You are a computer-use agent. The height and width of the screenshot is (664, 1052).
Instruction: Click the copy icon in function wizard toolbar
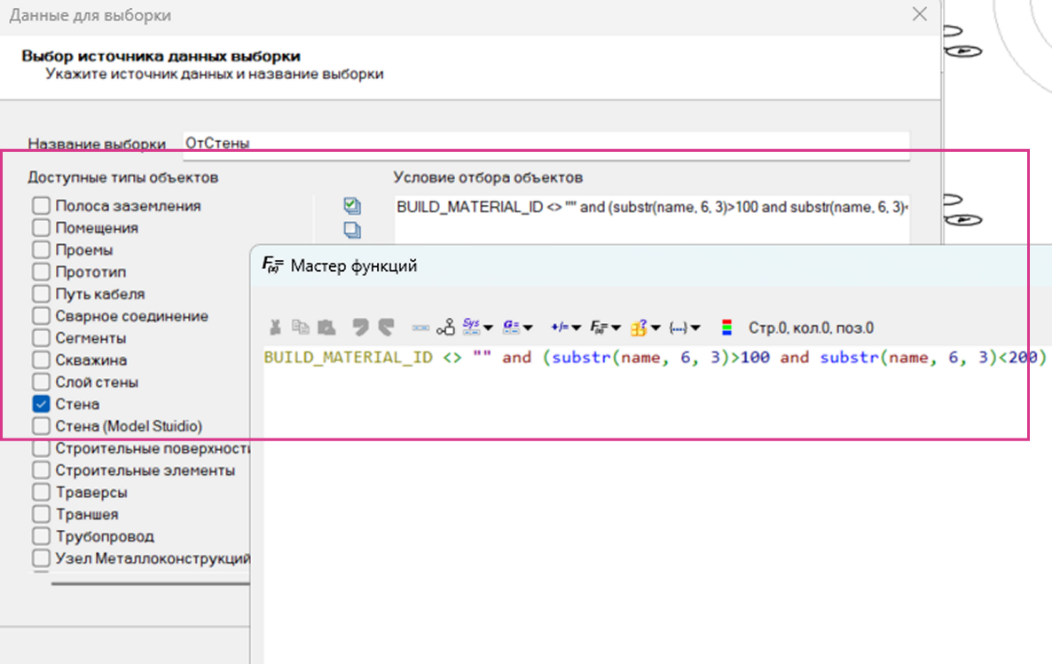(300, 327)
